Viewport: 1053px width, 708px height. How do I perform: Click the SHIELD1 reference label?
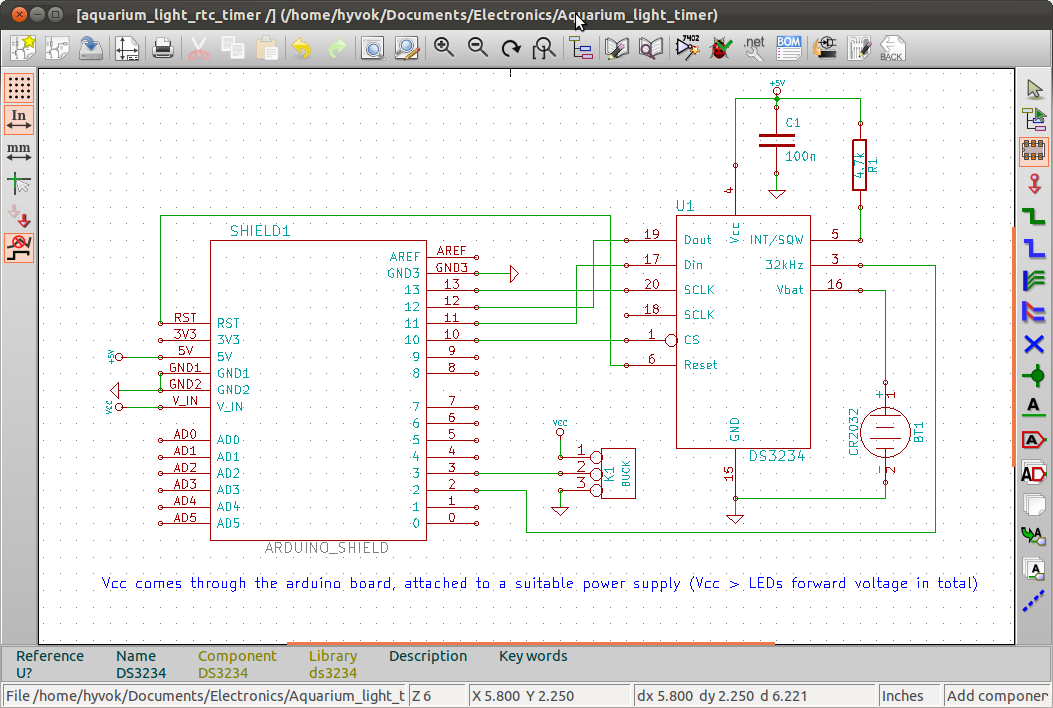(261, 231)
